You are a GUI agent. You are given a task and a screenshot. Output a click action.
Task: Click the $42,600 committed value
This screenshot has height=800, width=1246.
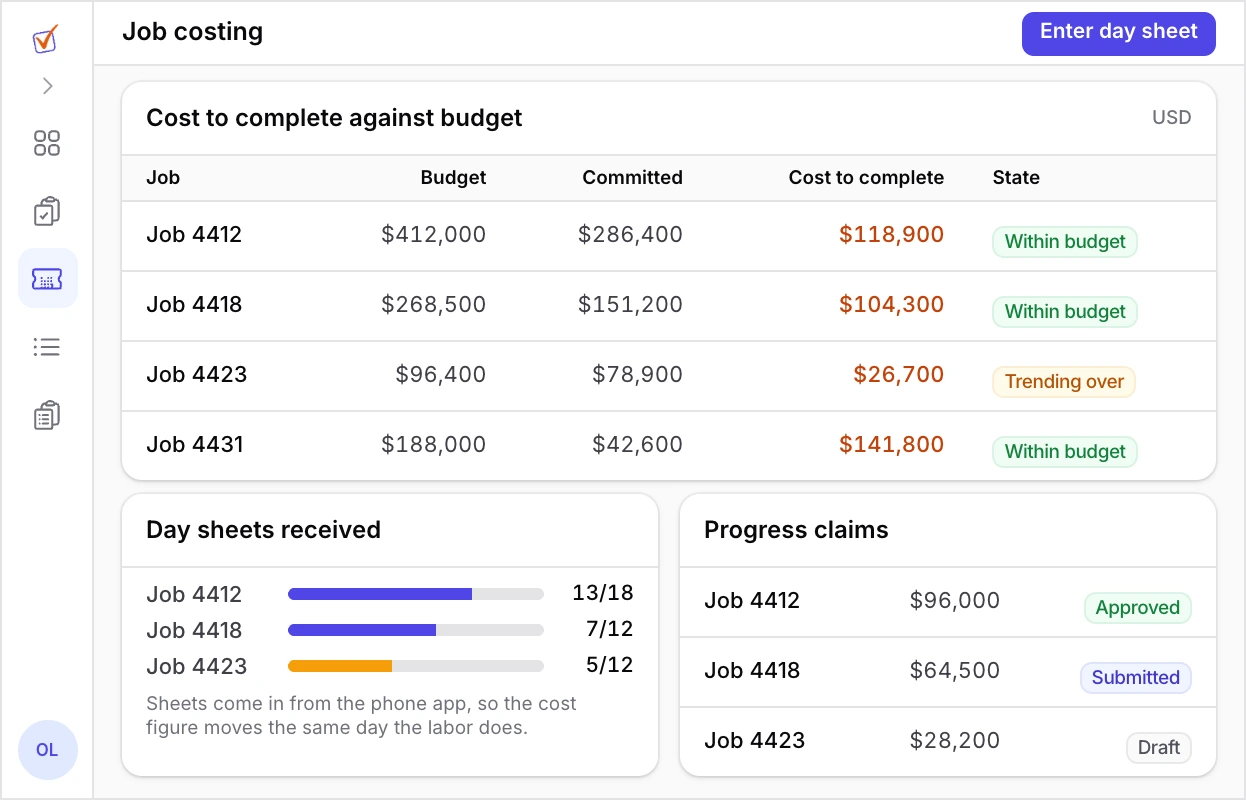[x=637, y=445]
